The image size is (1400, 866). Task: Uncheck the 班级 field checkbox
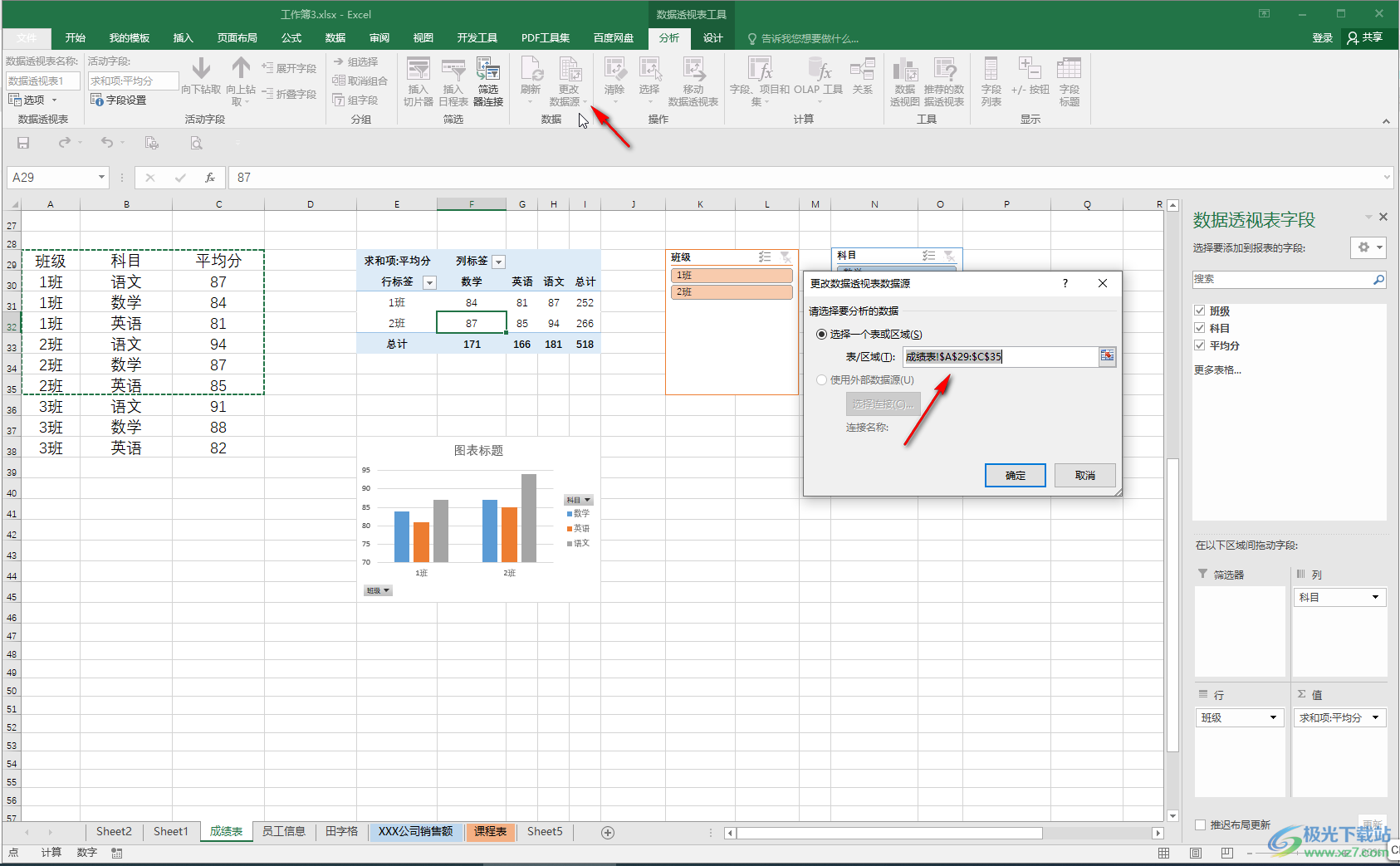click(x=1199, y=311)
